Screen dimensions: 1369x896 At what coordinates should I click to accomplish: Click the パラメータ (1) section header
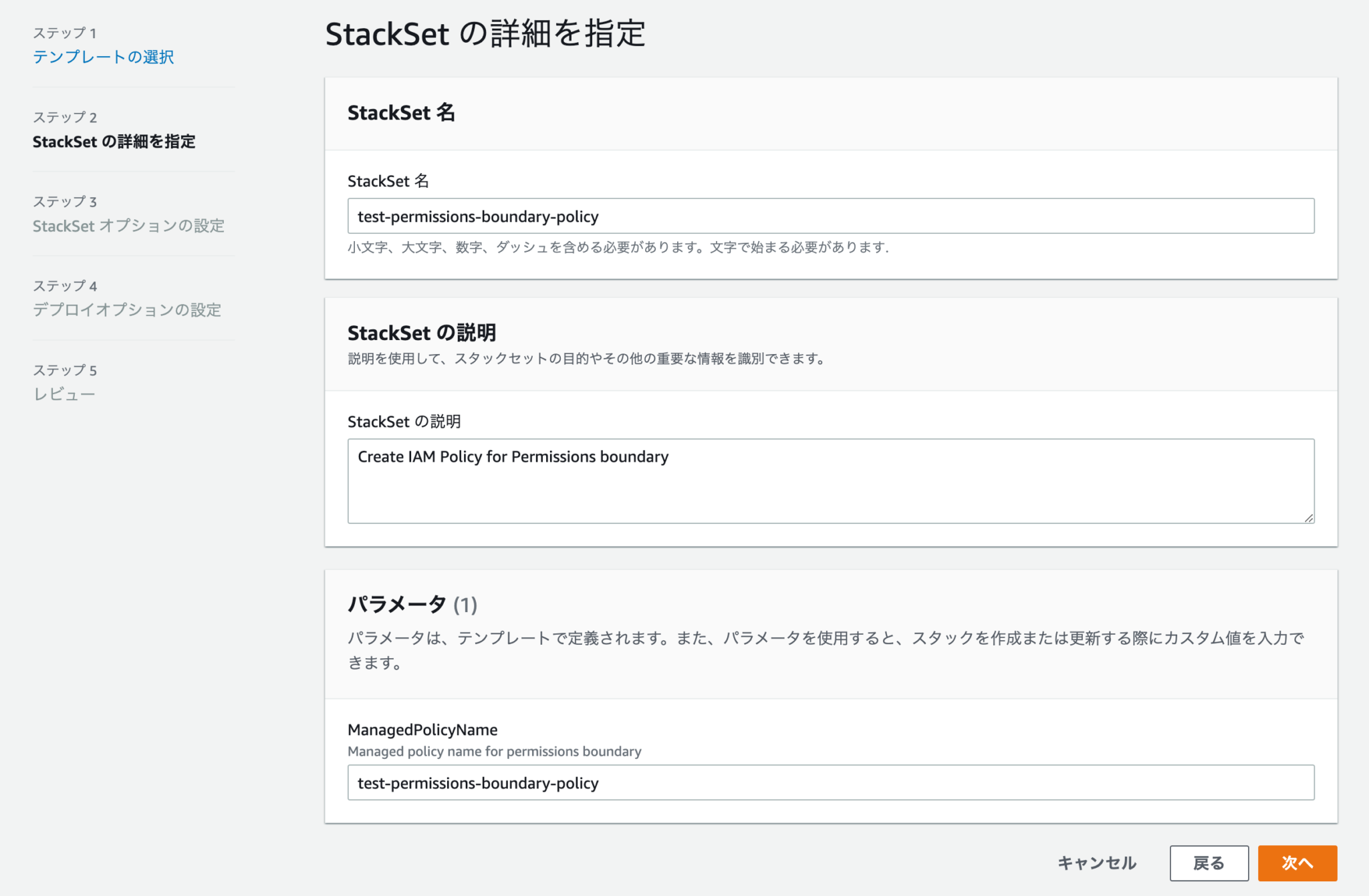412,604
